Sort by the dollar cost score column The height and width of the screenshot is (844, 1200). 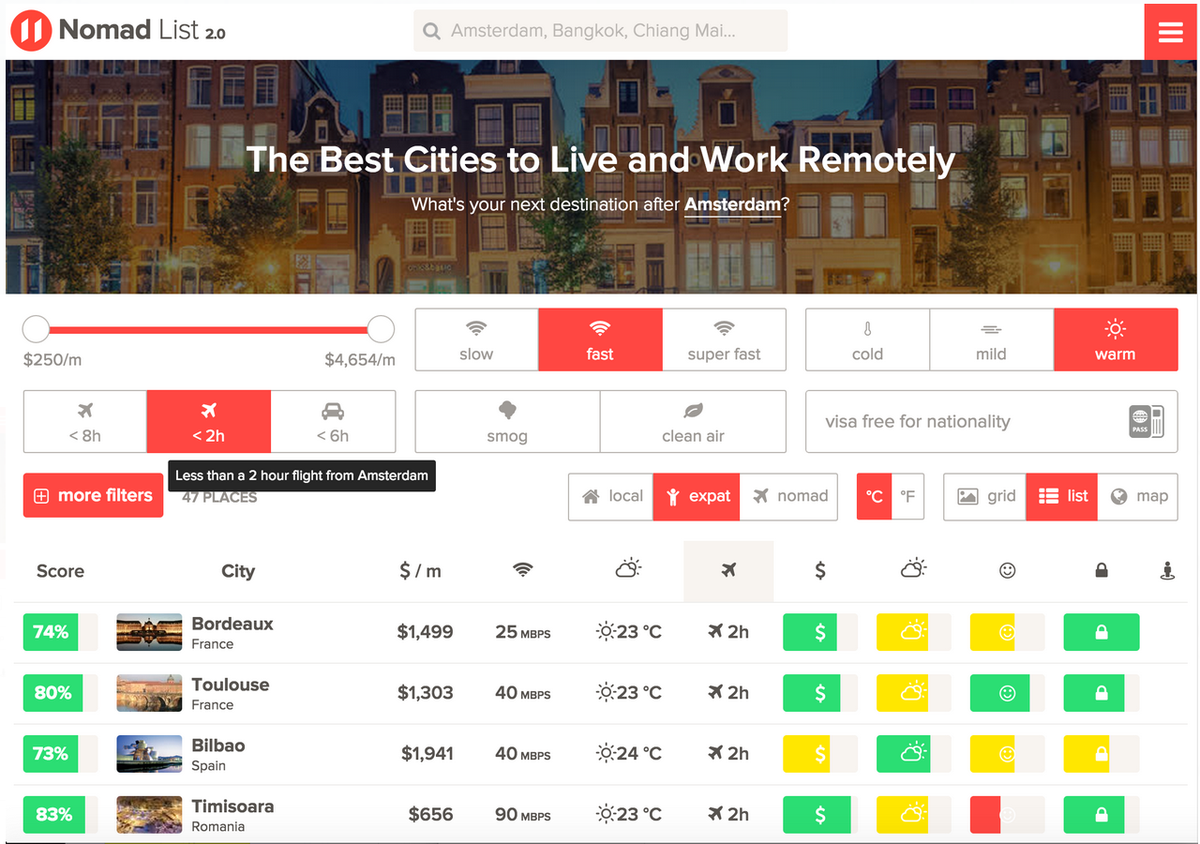click(x=820, y=571)
